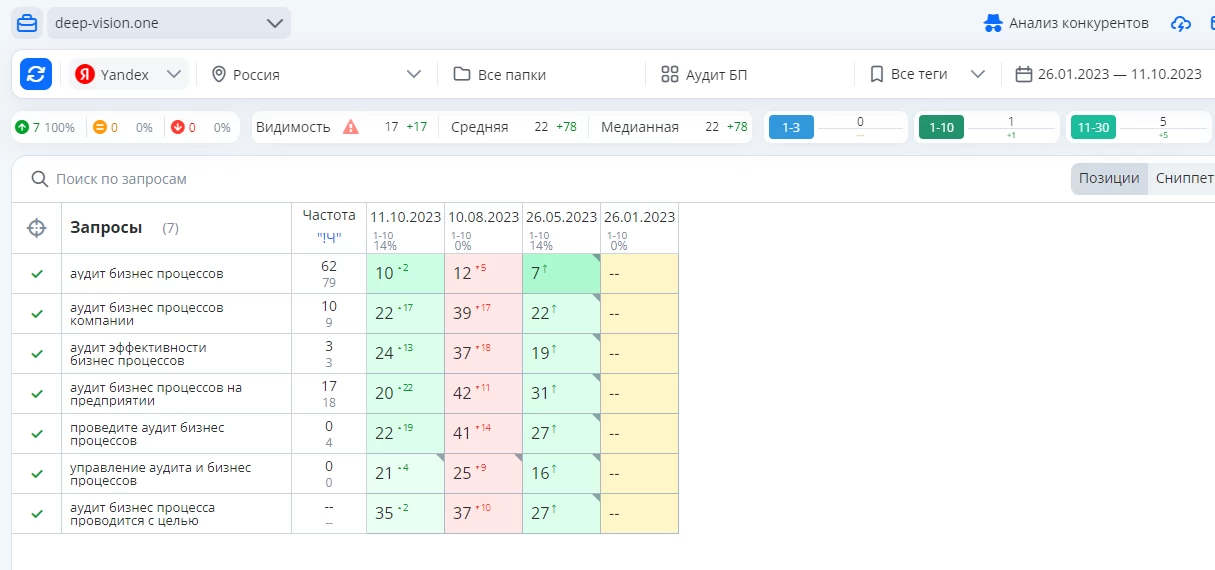Image resolution: width=1215 pixels, height=570 pixels.
Task: Click the cloud download icon
Action: pyautogui.click(x=1181, y=23)
